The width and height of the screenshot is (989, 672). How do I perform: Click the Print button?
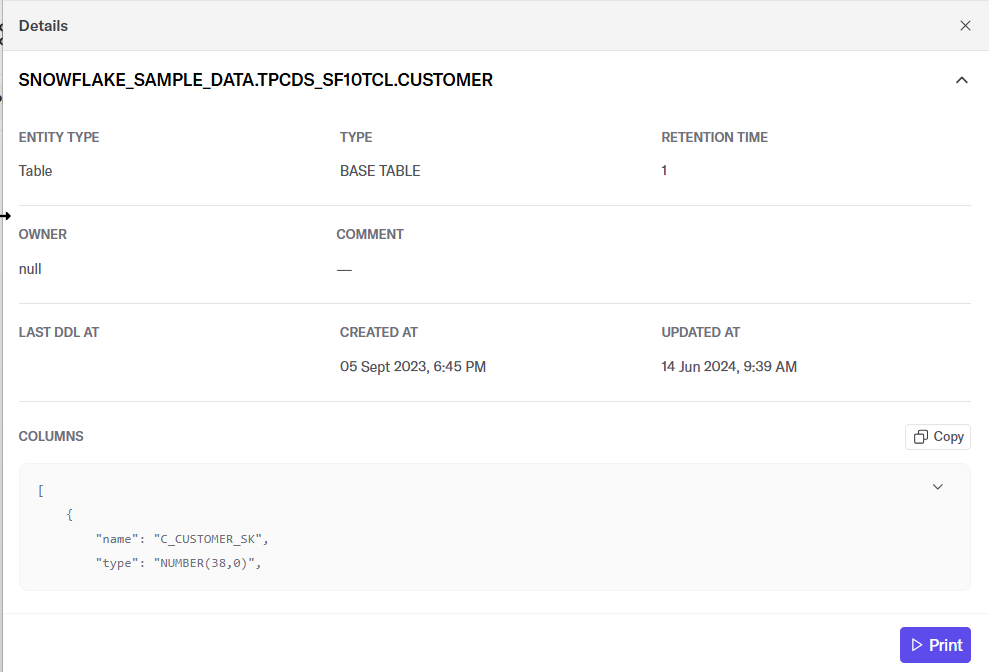click(935, 644)
